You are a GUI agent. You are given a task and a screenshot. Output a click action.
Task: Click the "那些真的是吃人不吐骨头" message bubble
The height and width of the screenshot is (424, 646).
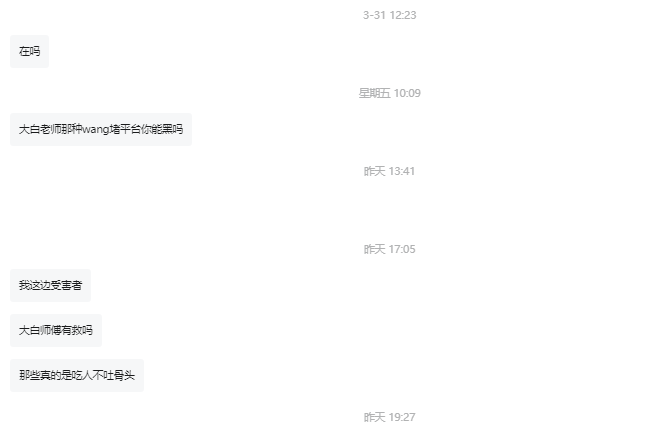(x=77, y=375)
